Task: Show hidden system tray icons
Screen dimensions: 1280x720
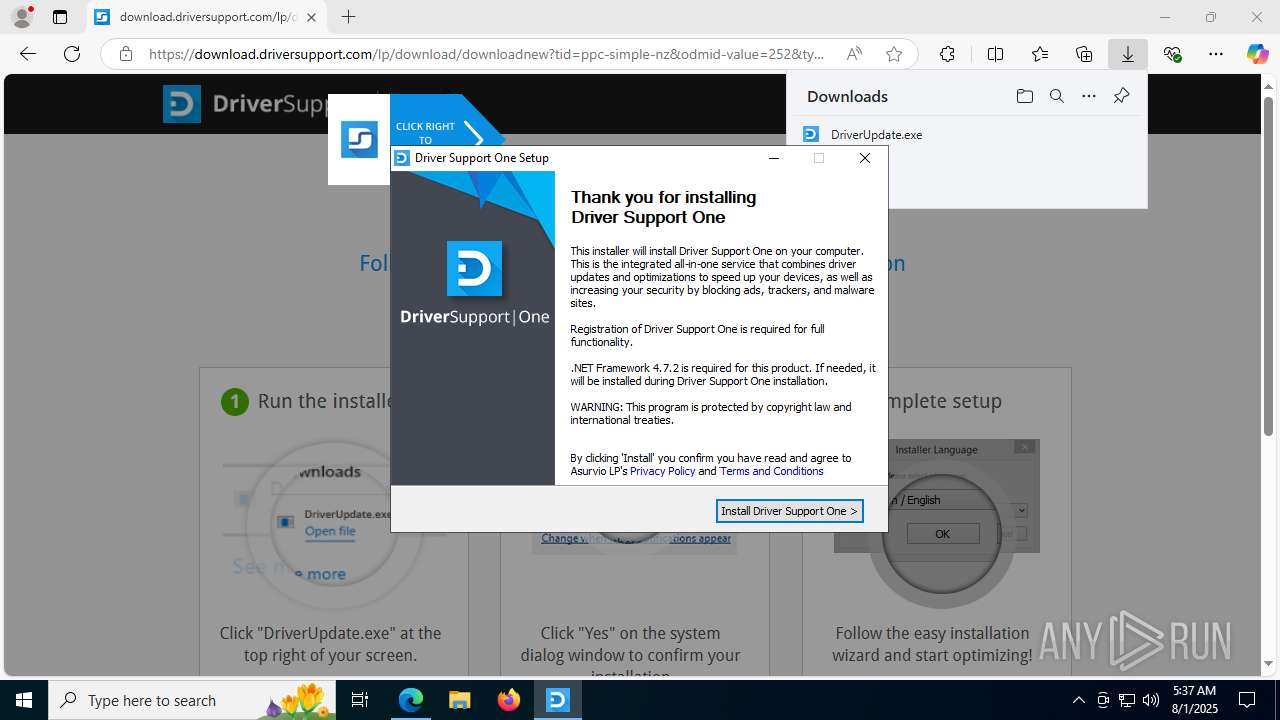Action: (x=1078, y=700)
